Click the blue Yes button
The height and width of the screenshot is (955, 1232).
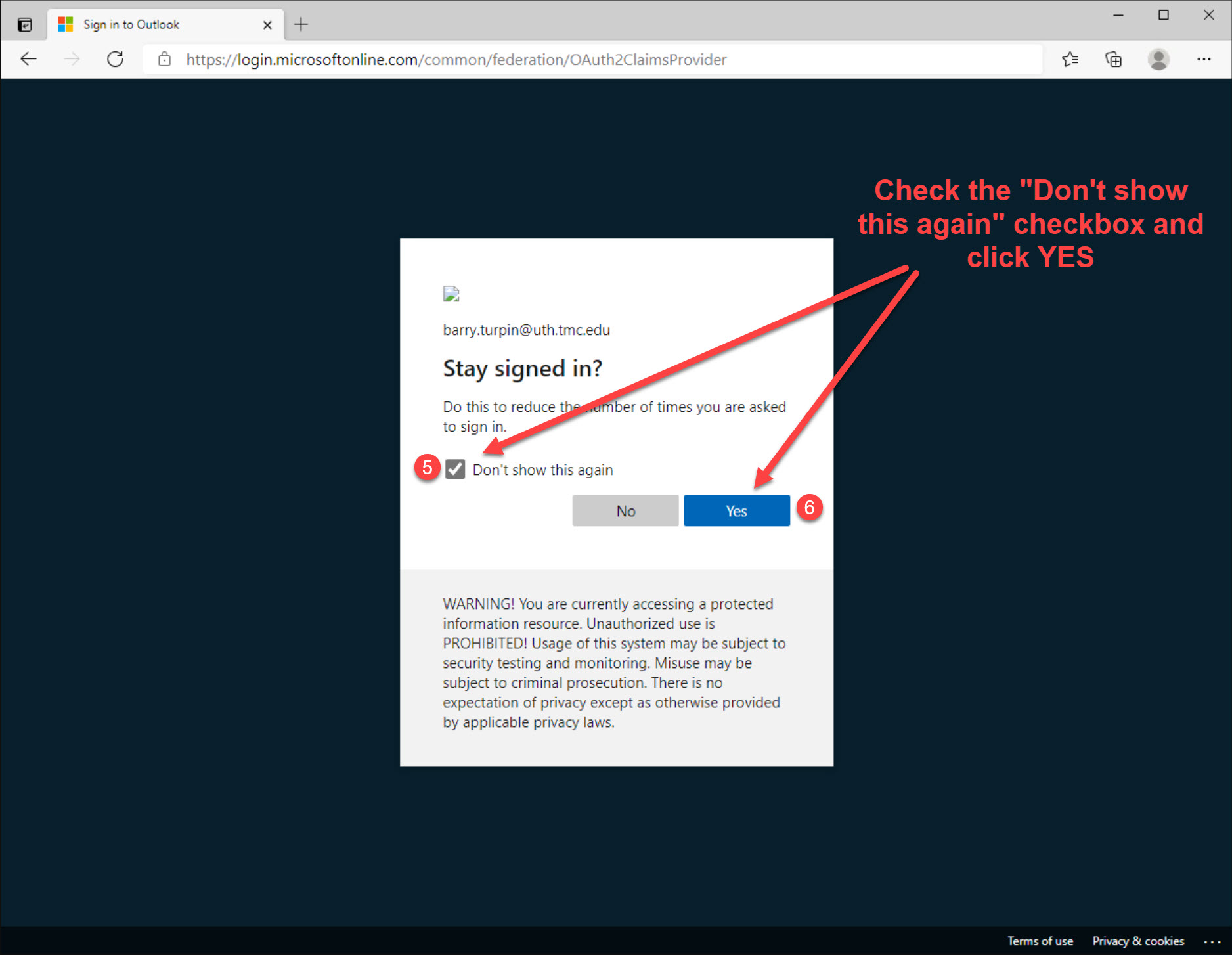736,511
